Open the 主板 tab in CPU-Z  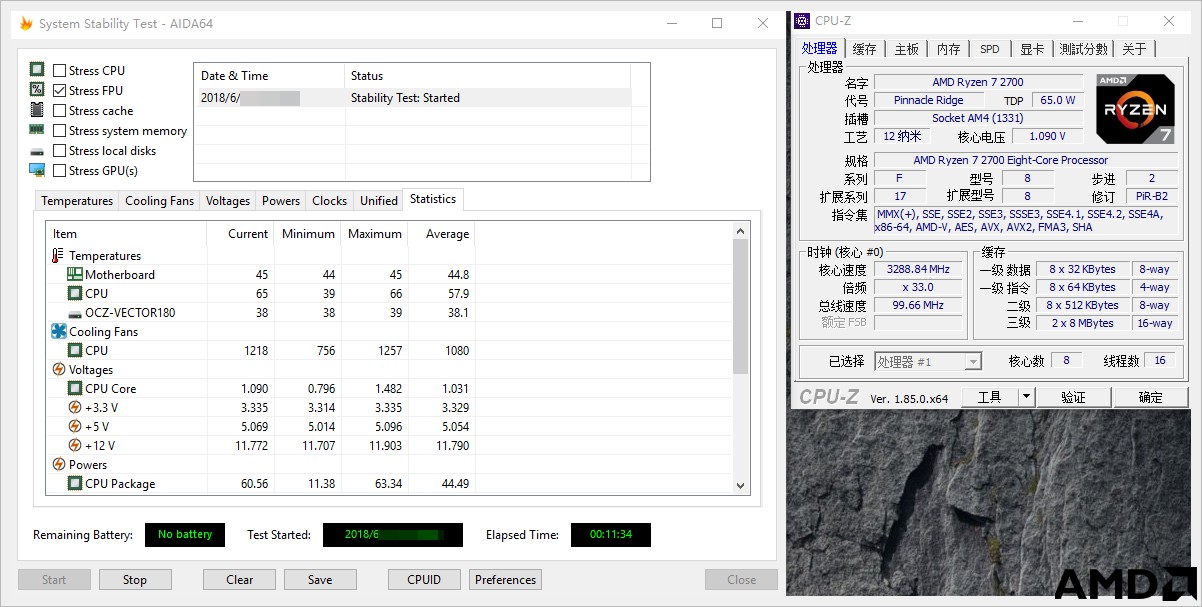[x=907, y=49]
